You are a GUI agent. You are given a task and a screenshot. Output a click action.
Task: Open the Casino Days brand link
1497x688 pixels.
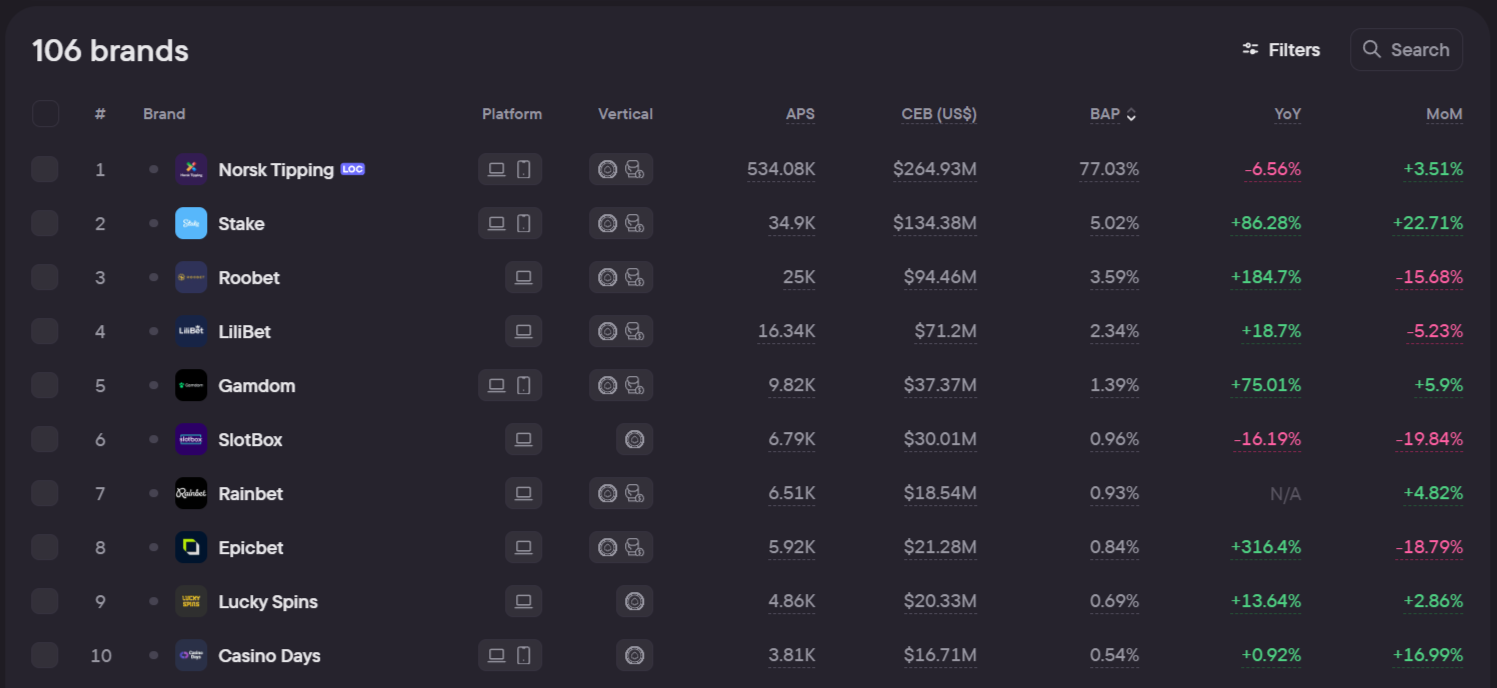point(269,656)
